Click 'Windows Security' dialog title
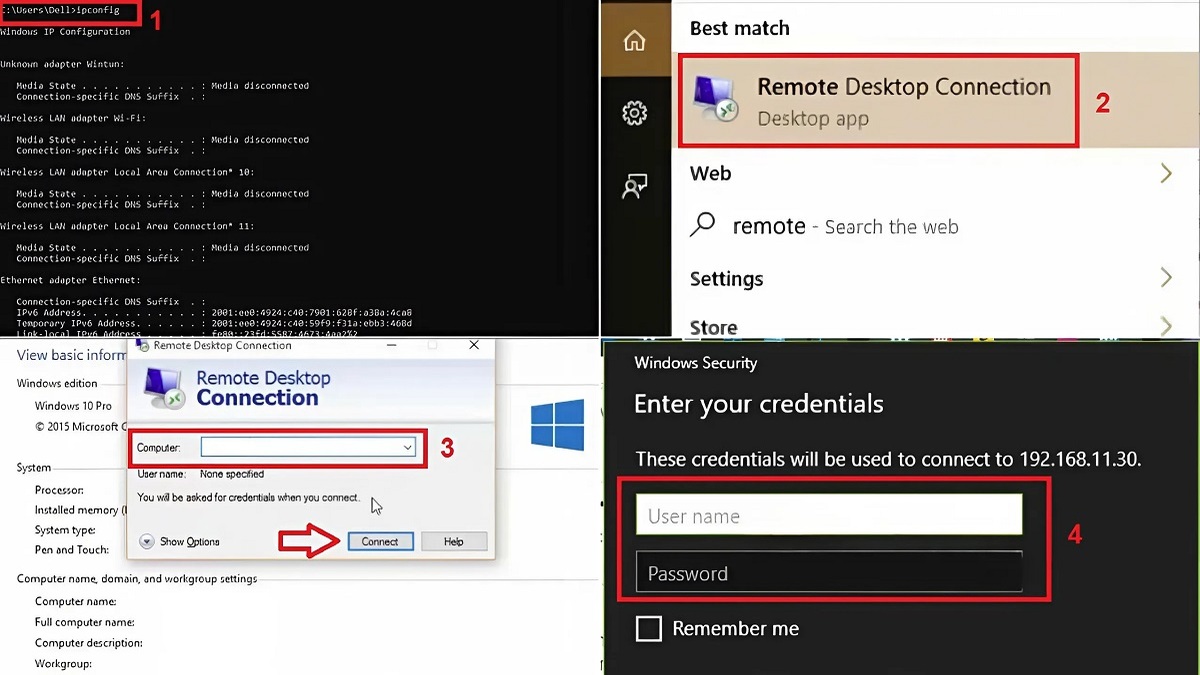This screenshot has height=675, width=1200. pos(696,363)
